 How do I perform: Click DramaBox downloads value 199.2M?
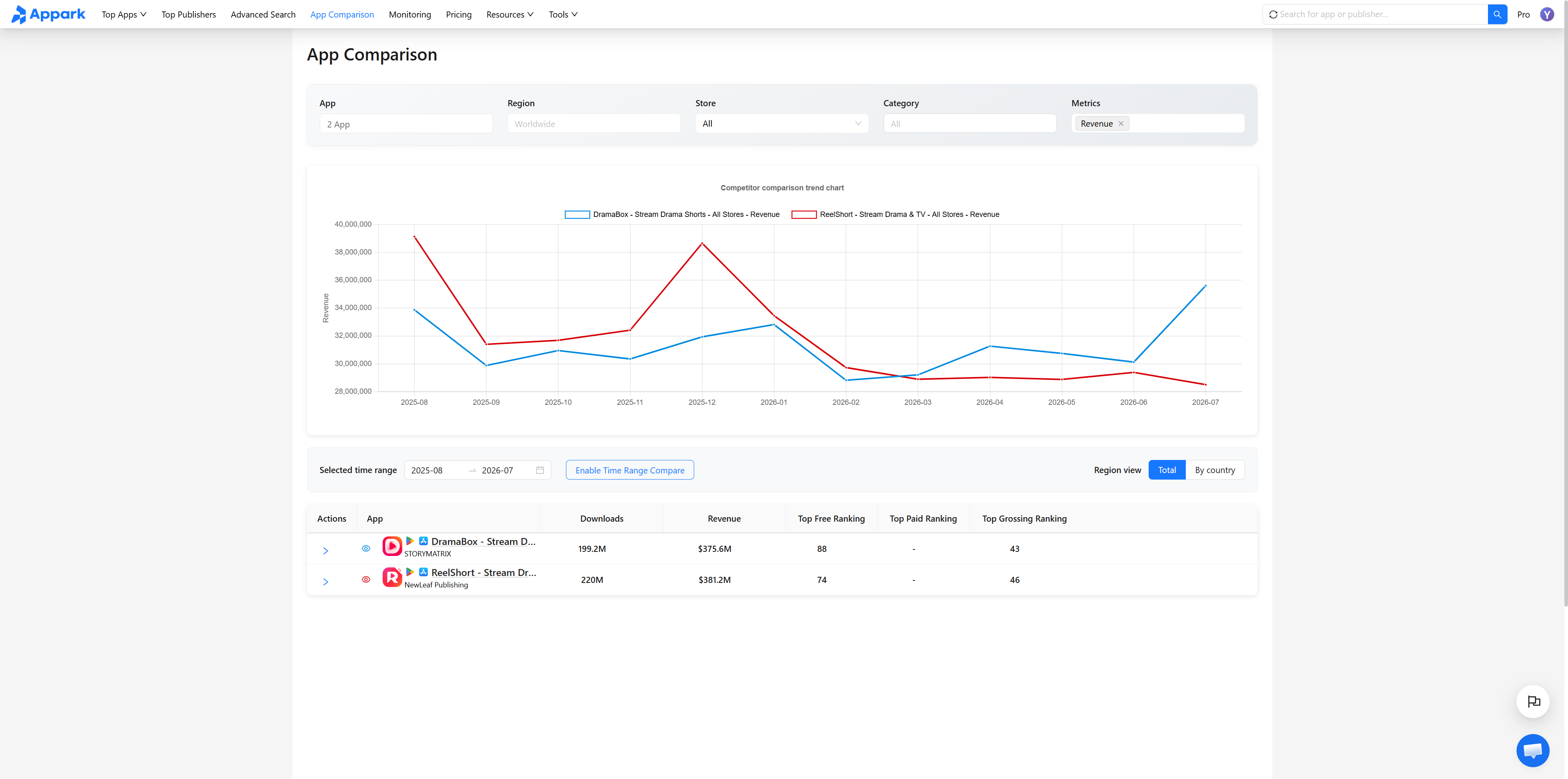pos(592,549)
